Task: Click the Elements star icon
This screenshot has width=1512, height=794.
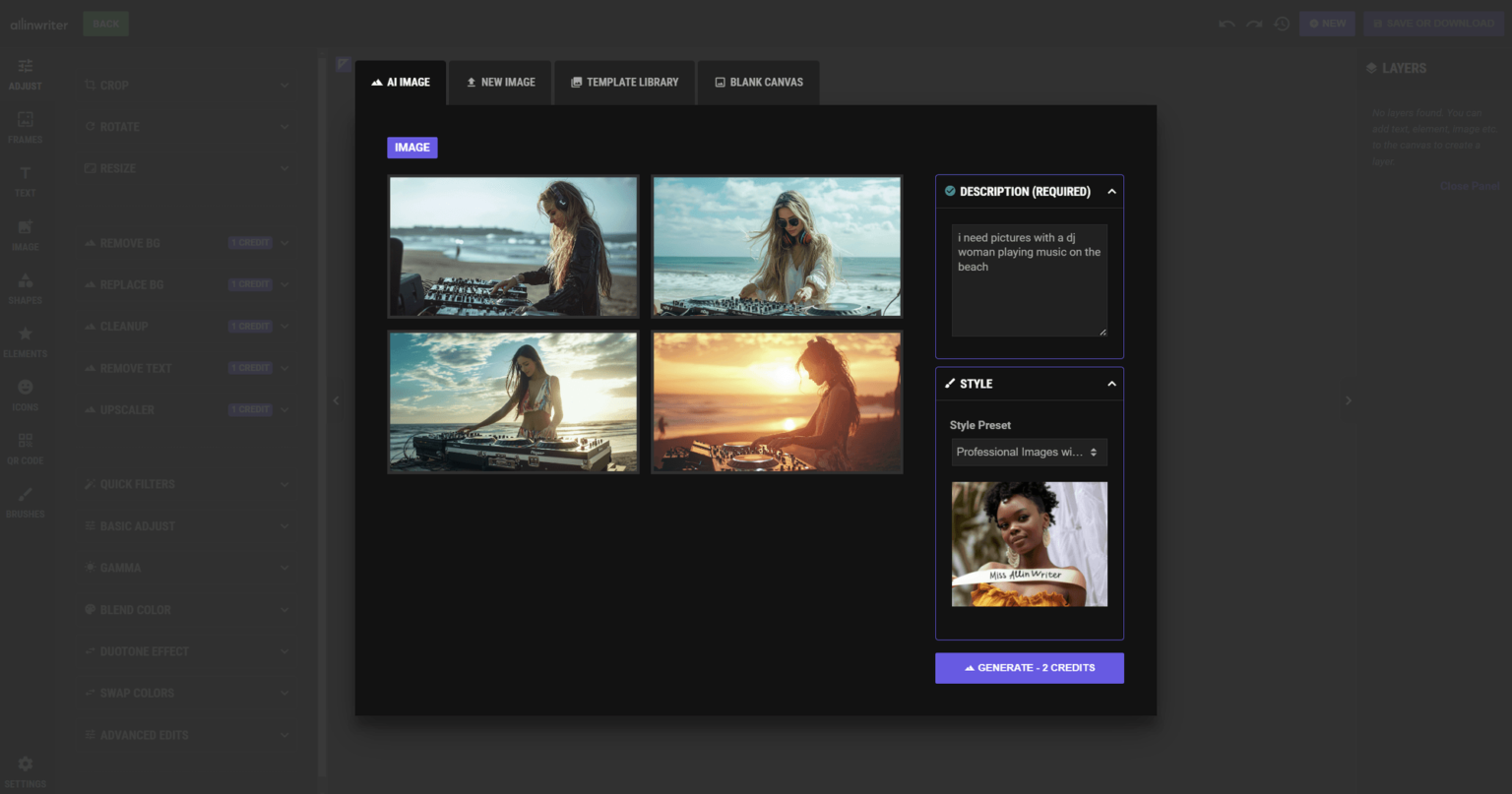Action: pyautogui.click(x=26, y=340)
